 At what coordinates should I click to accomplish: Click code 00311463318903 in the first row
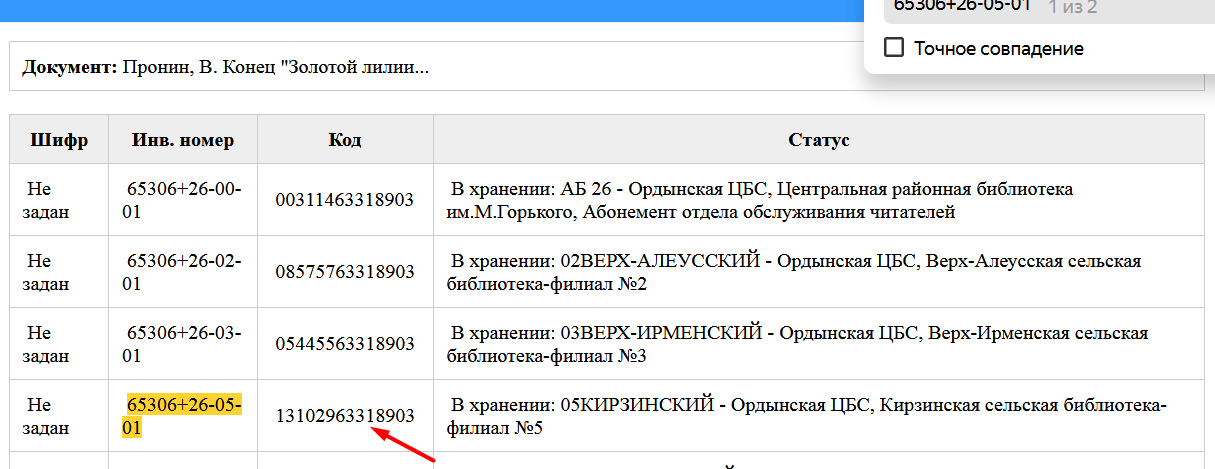pos(345,200)
